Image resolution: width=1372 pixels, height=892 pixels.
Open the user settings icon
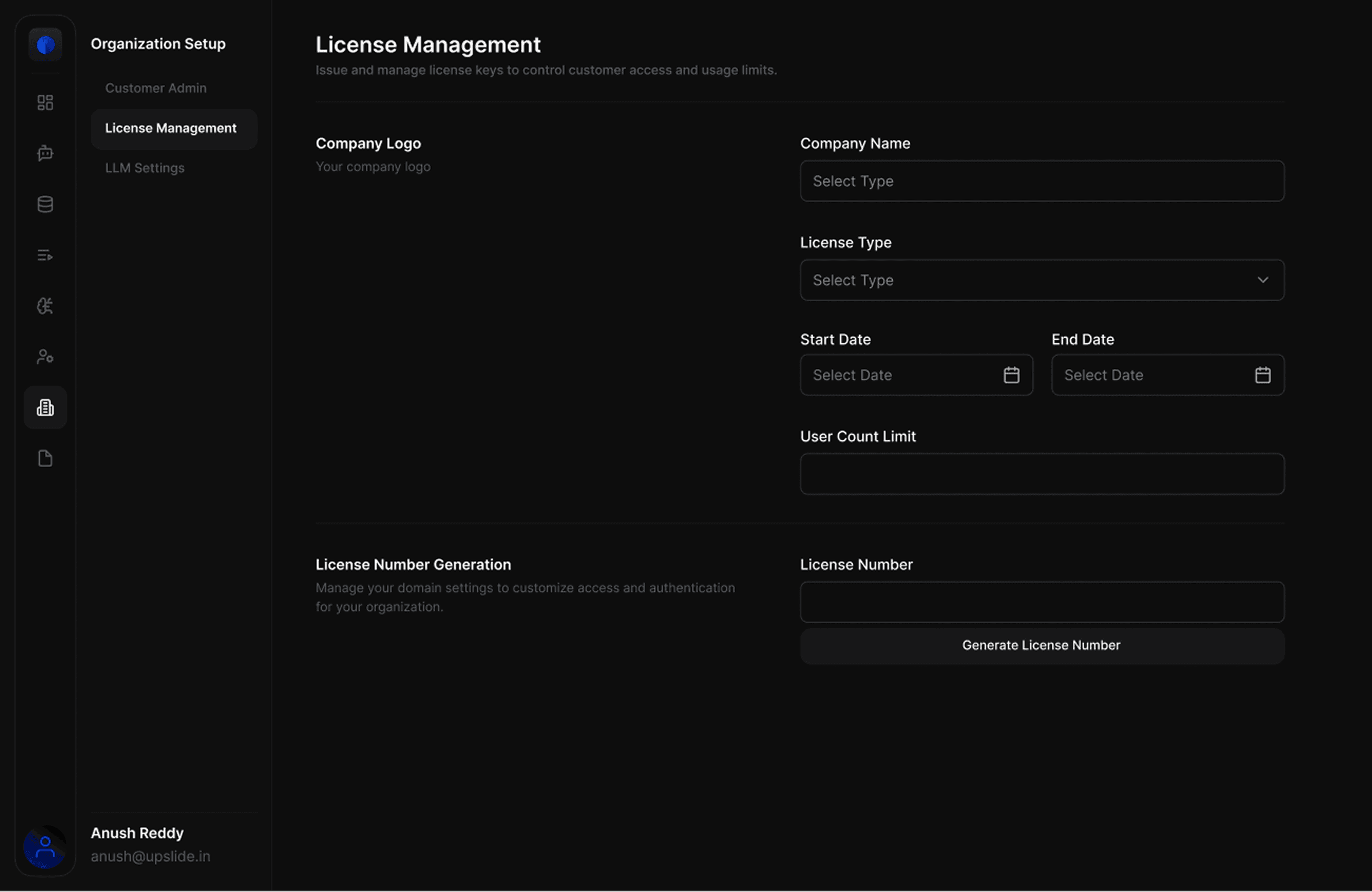[x=45, y=356]
